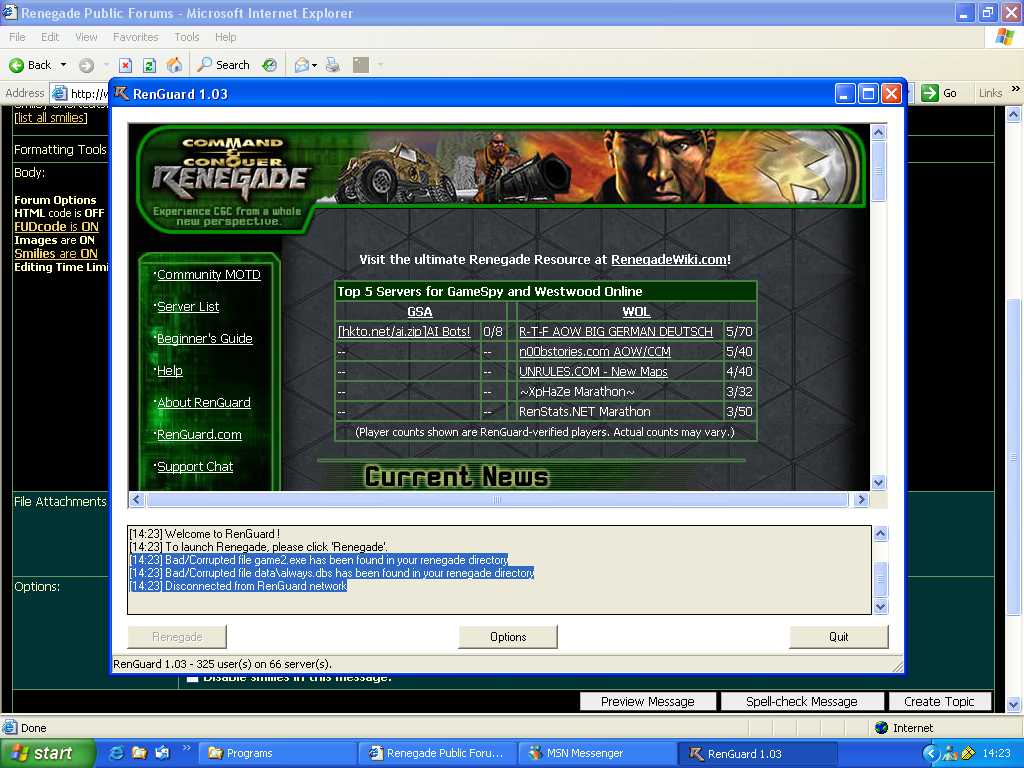Screen dimensions: 1024x768
Task: Click the Internet Explorer Stop icon
Action: [x=126, y=65]
